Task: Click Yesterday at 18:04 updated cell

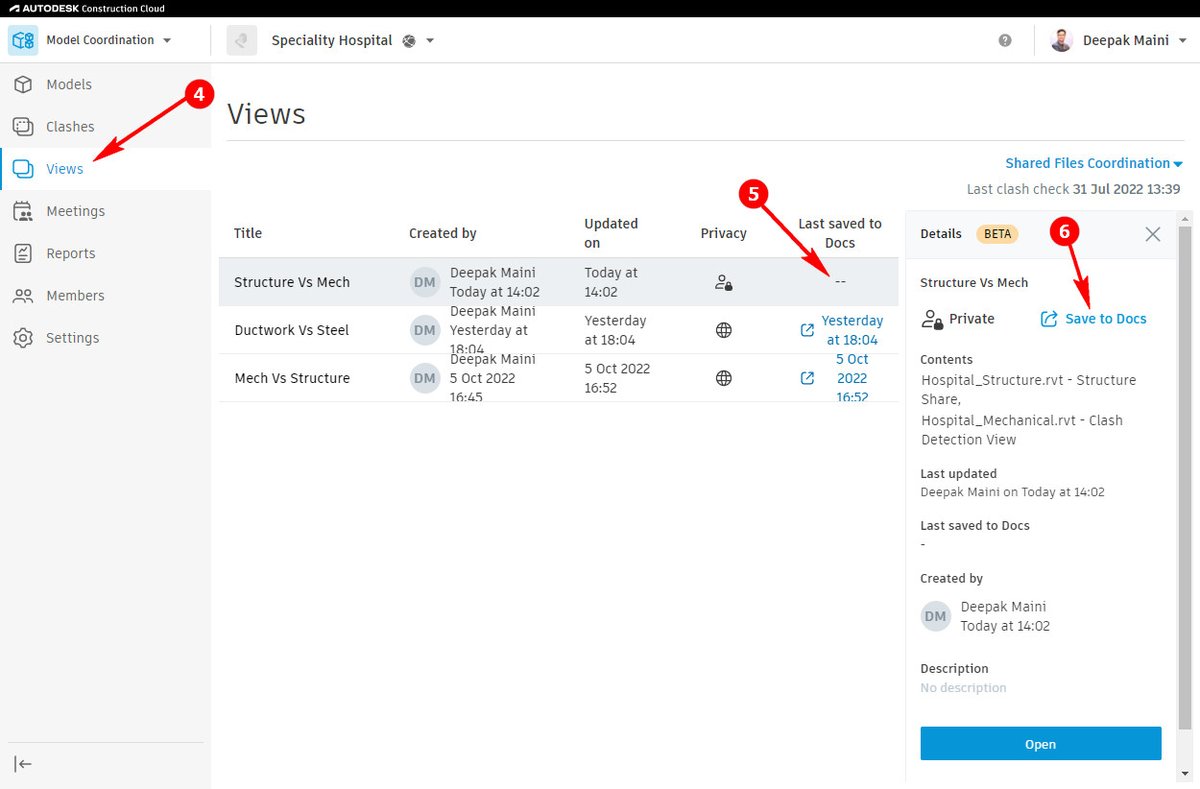Action: (616, 330)
